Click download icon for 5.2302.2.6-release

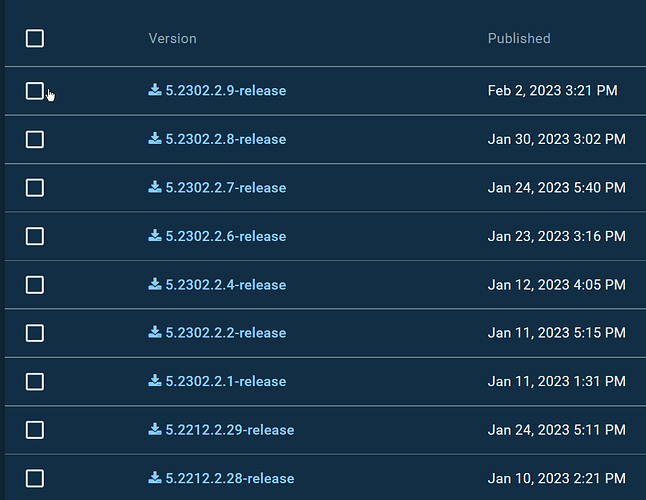click(155, 236)
